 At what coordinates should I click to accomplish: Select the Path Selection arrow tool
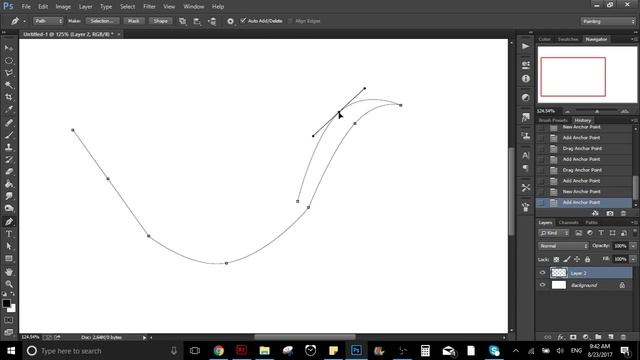tap(9, 246)
